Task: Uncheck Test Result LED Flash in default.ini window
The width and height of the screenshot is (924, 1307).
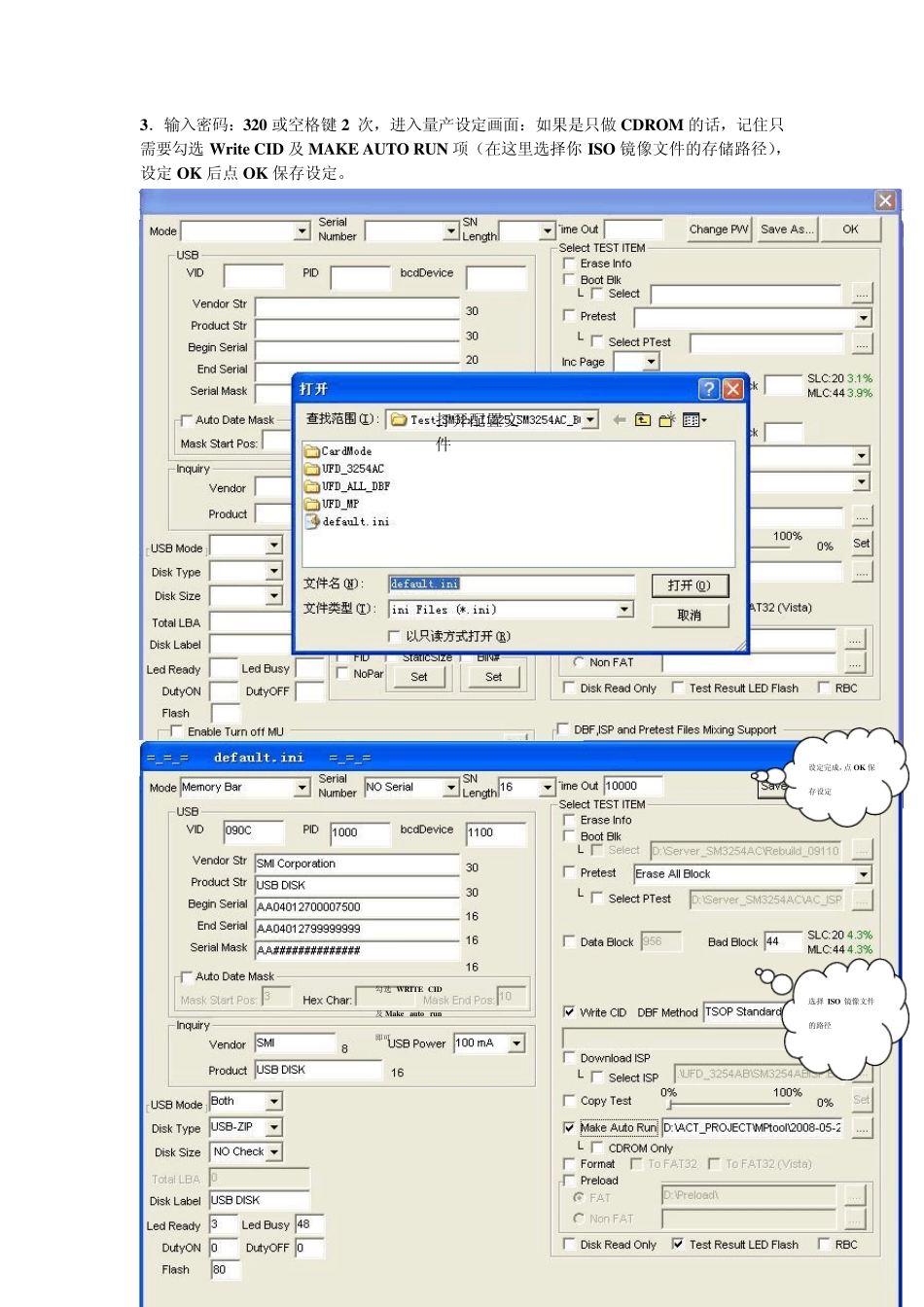Action: coord(678,1244)
